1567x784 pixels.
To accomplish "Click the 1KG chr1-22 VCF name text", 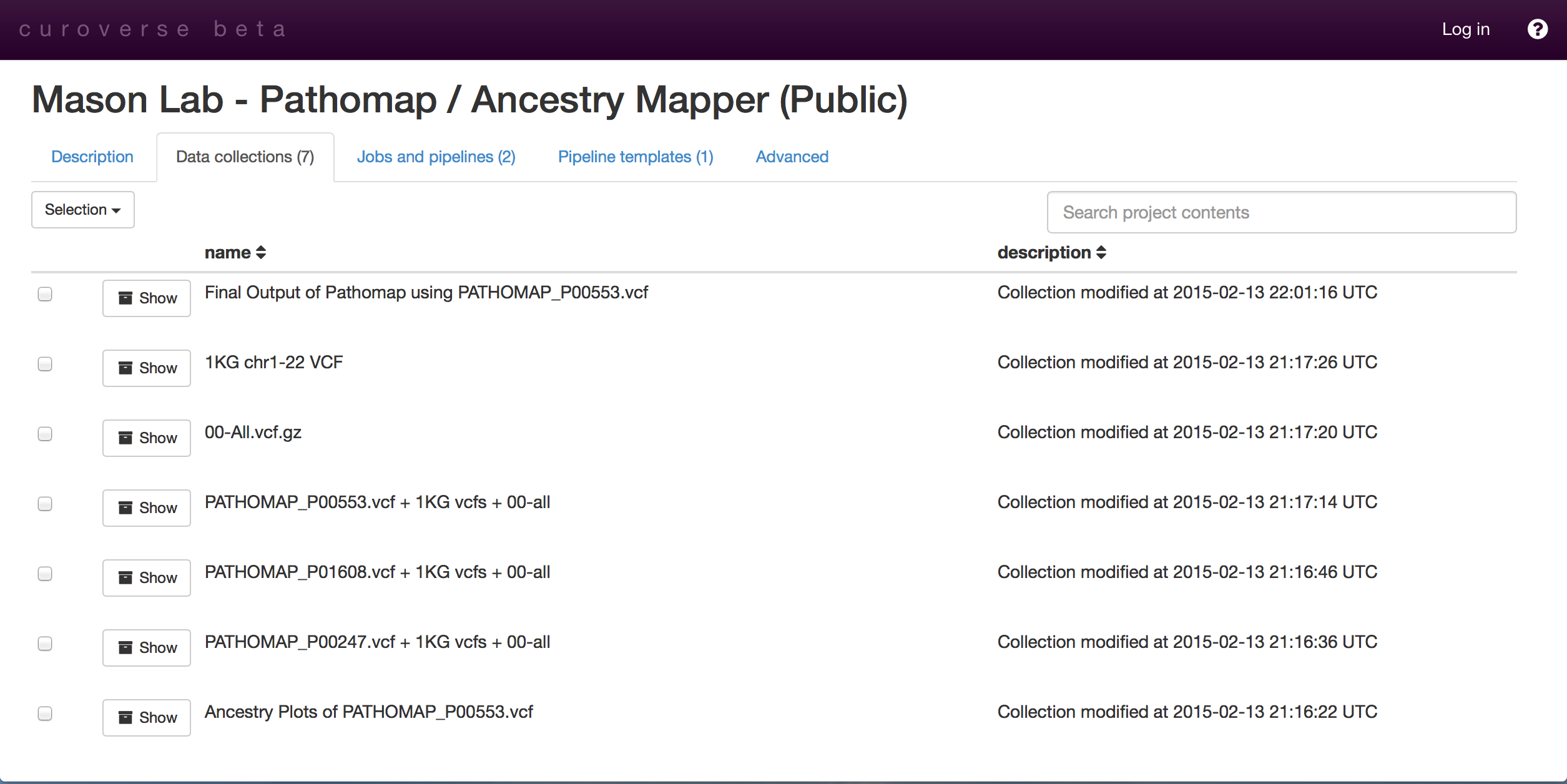I will tap(274, 362).
